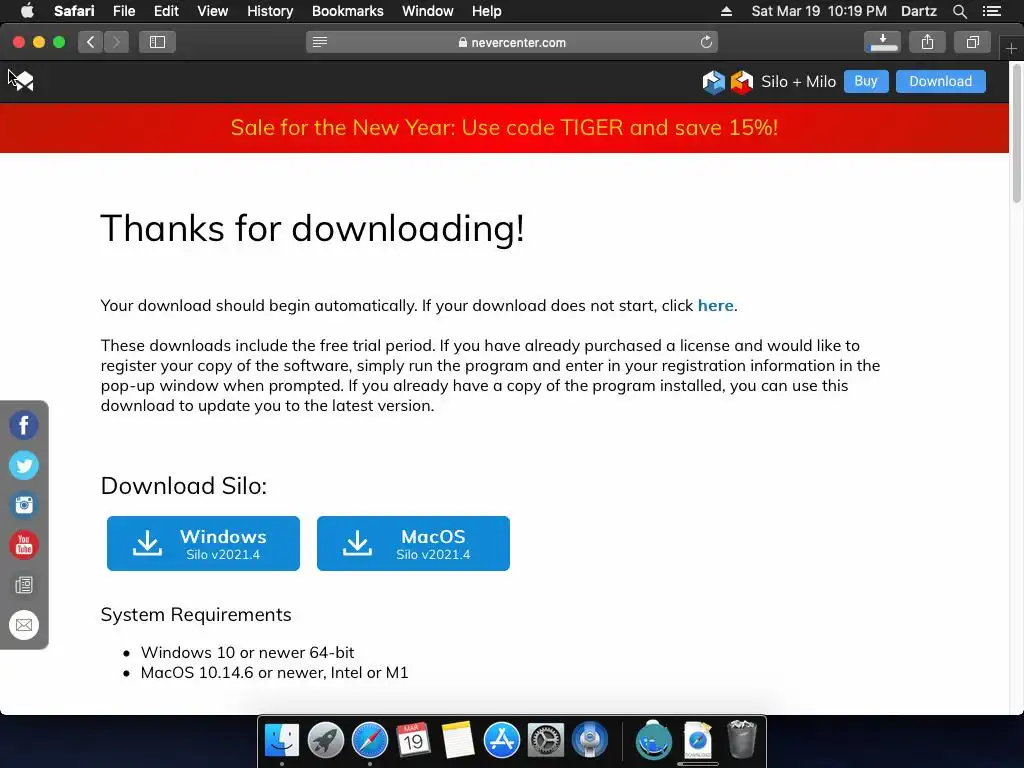This screenshot has width=1024, height=768.
Task: Open the Trash in the Dock
Action: (741, 740)
